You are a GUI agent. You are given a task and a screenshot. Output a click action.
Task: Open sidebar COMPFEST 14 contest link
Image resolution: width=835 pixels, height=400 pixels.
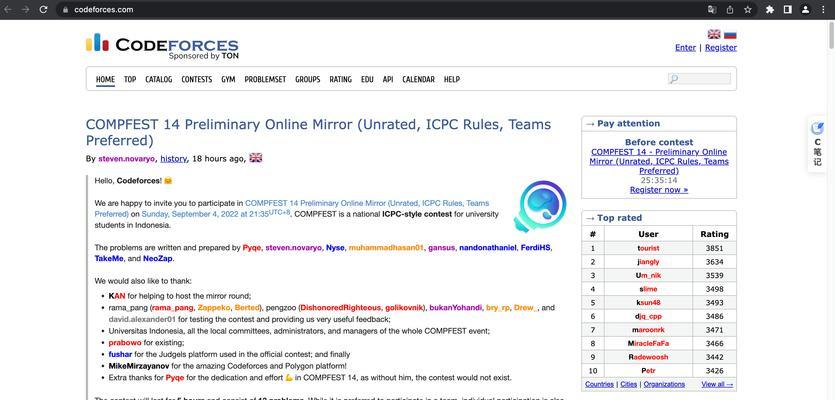coord(659,161)
